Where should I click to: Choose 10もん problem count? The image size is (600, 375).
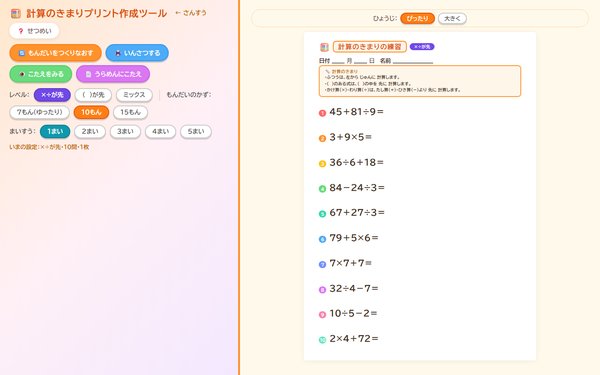91,112
